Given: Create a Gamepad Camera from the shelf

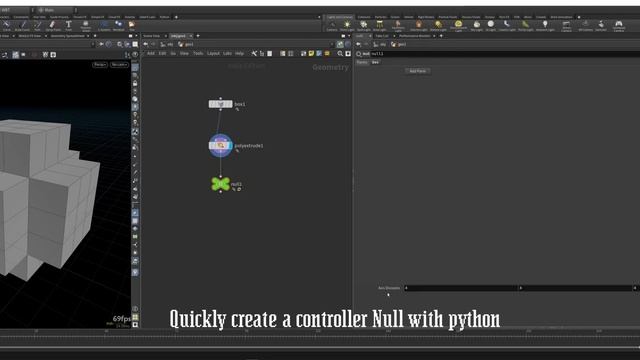Looking at the screenshot, I should pyautogui.click(x=619, y=27).
